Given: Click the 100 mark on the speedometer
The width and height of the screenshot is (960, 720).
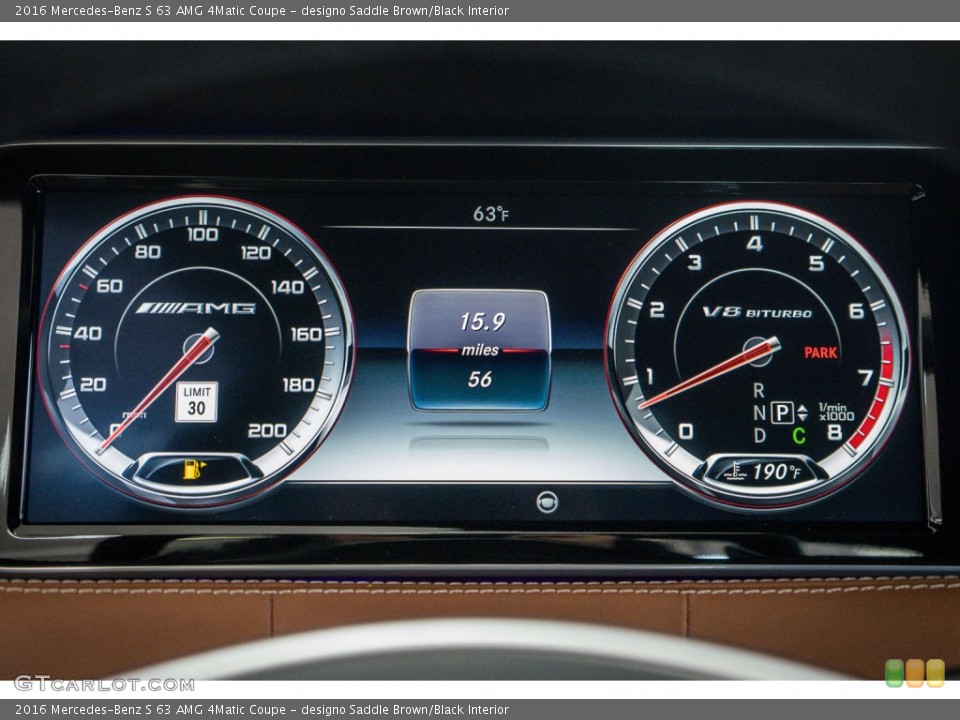Looking at the screenshot, I should pos(203,234).
